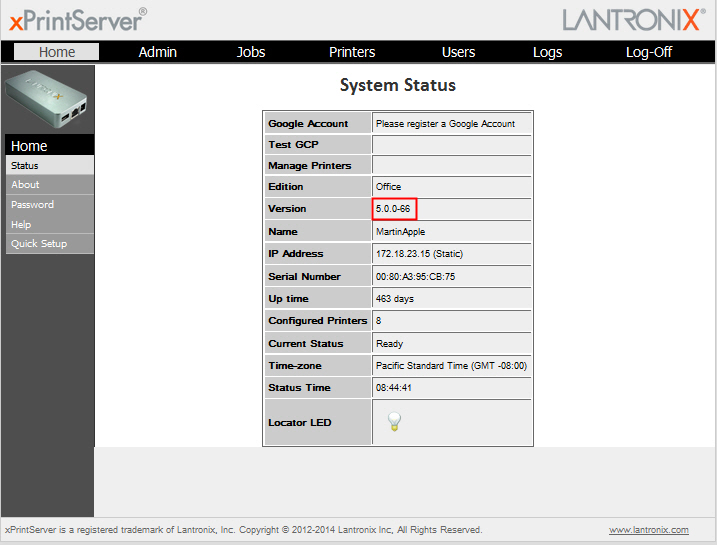
Task: Open Help from the sidebar
Action: tap(21, 225)
